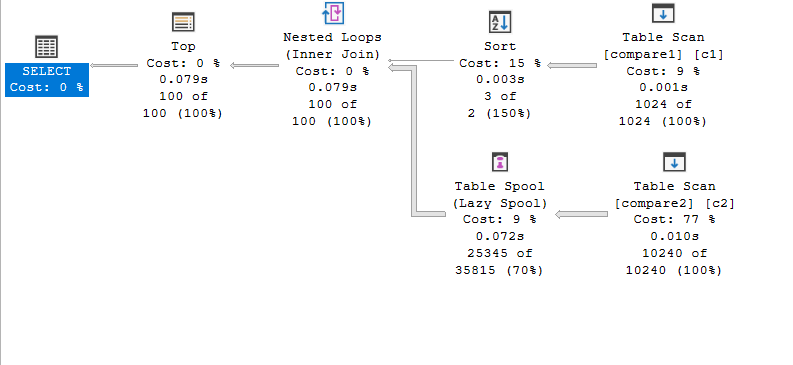Image resolution: width=793 pixels, height=365 pixels.
Task: Select the '[compare2] [c2]' table name text
Action: pos(675,203)
